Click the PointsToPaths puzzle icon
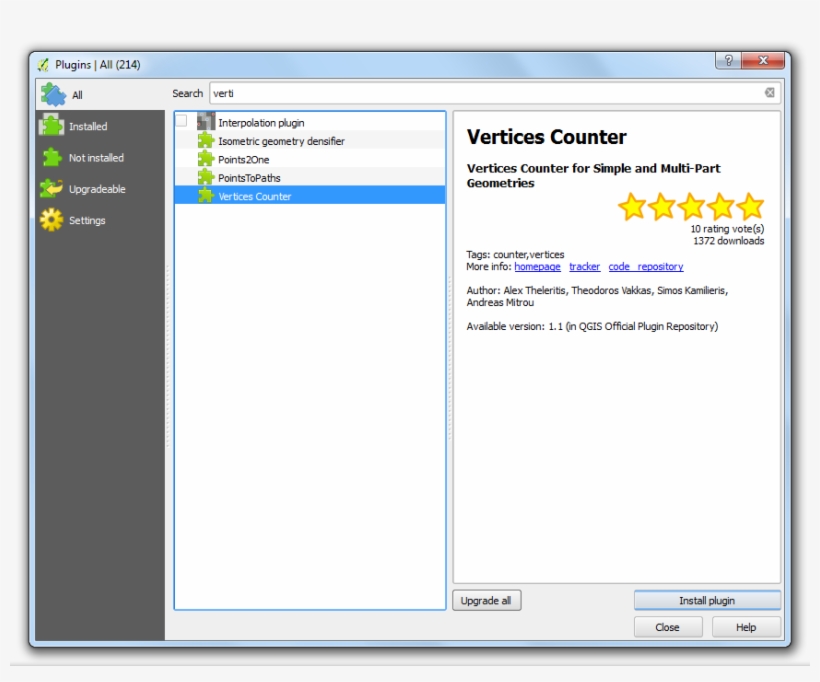The height and width of the screenshot is (682, 820). coord(206,177)
